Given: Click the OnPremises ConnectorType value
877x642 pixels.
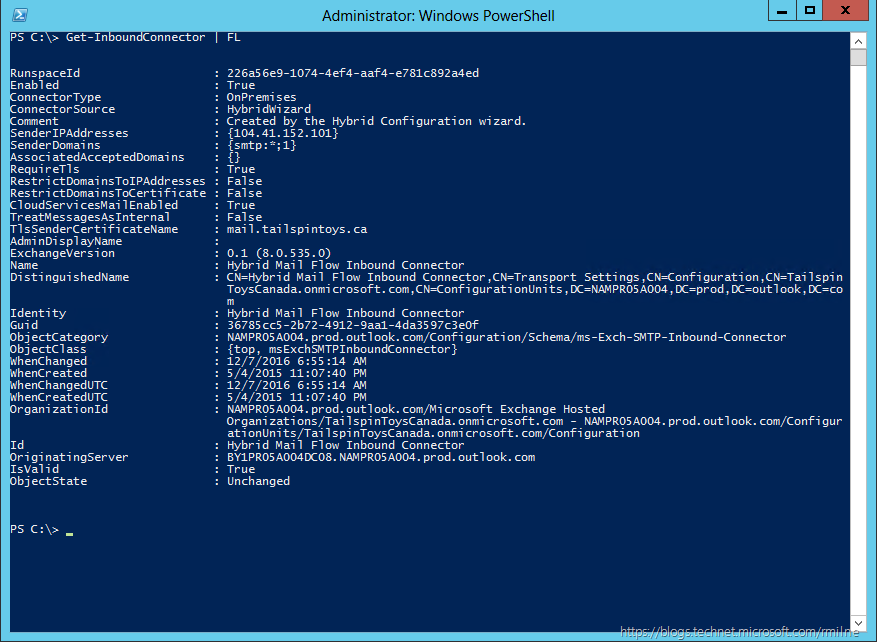Looking at the screenshot, I should click(262, 97).
